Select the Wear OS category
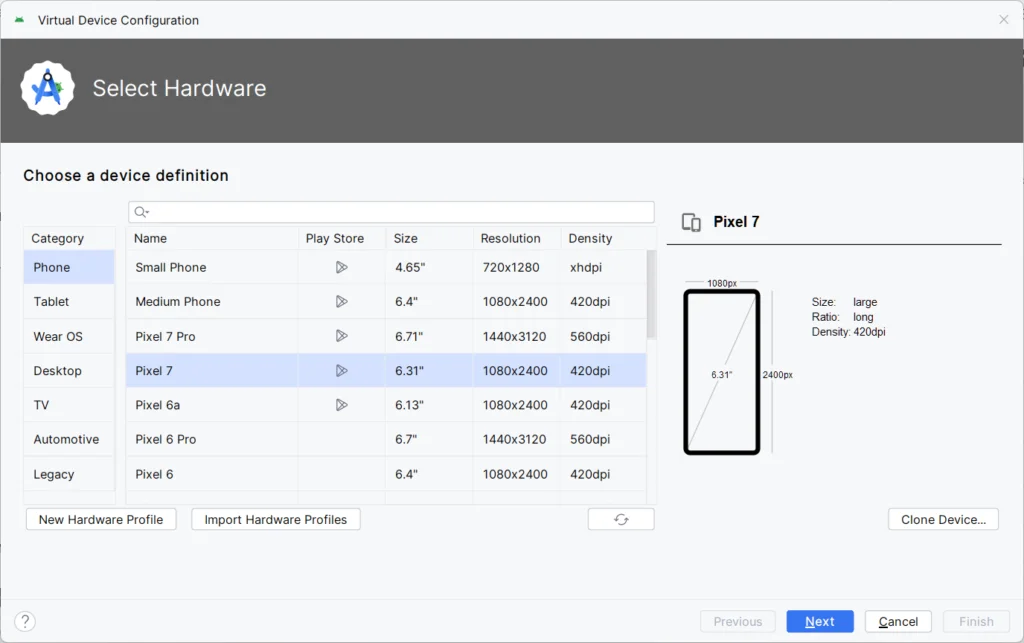 pos(69,336)
